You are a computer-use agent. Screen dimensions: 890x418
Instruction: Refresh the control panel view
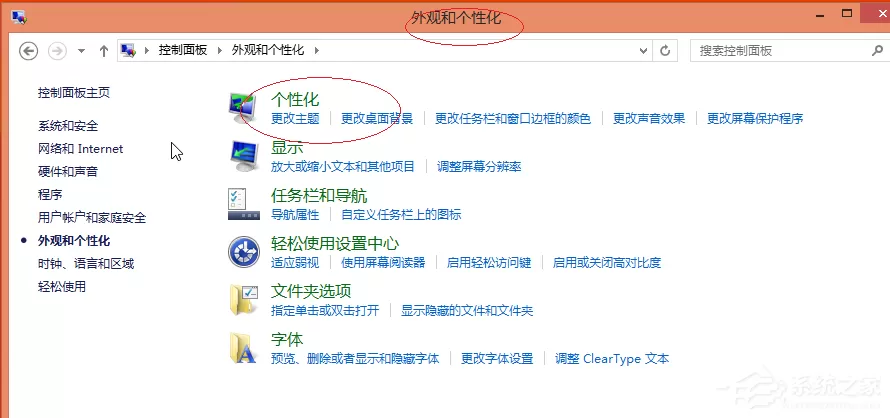point(665,51)
